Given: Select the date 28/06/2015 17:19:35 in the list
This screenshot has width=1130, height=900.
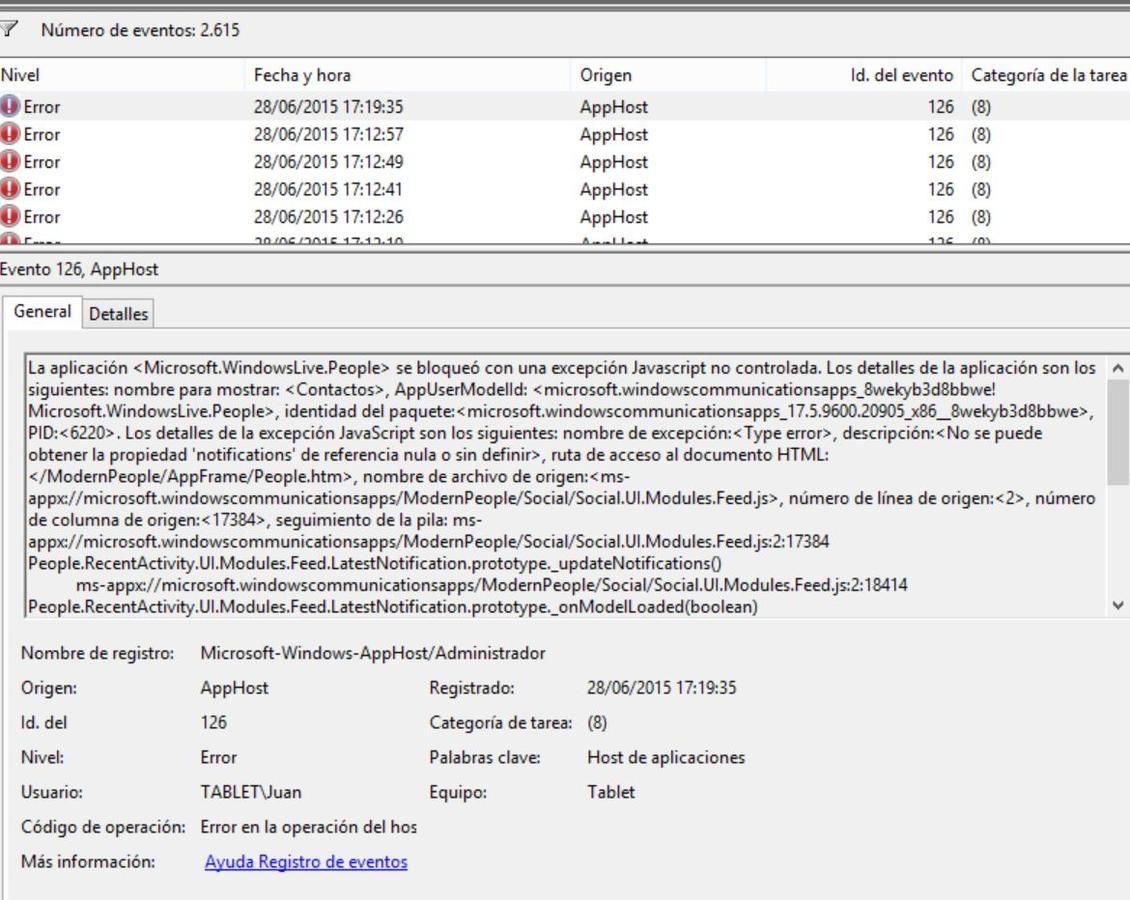Looking at the screenshot, I should point(329,107).
